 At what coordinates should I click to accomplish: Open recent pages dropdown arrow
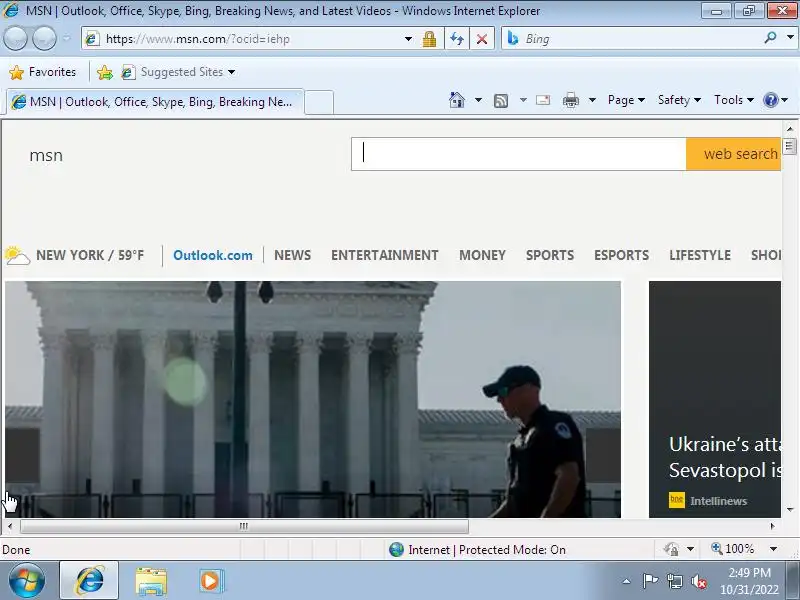point(67,38)
